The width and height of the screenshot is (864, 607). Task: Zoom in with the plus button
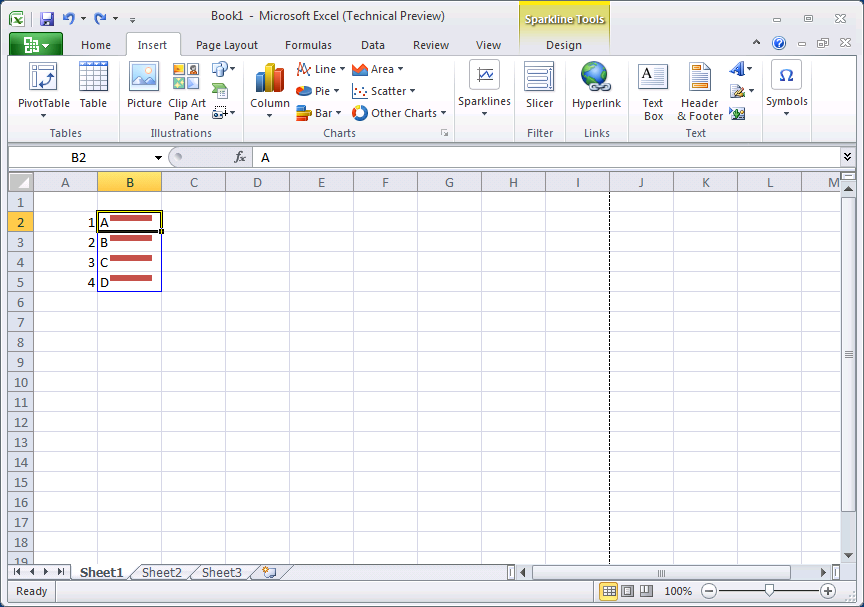pyautogui.click(x=828, y=591)
